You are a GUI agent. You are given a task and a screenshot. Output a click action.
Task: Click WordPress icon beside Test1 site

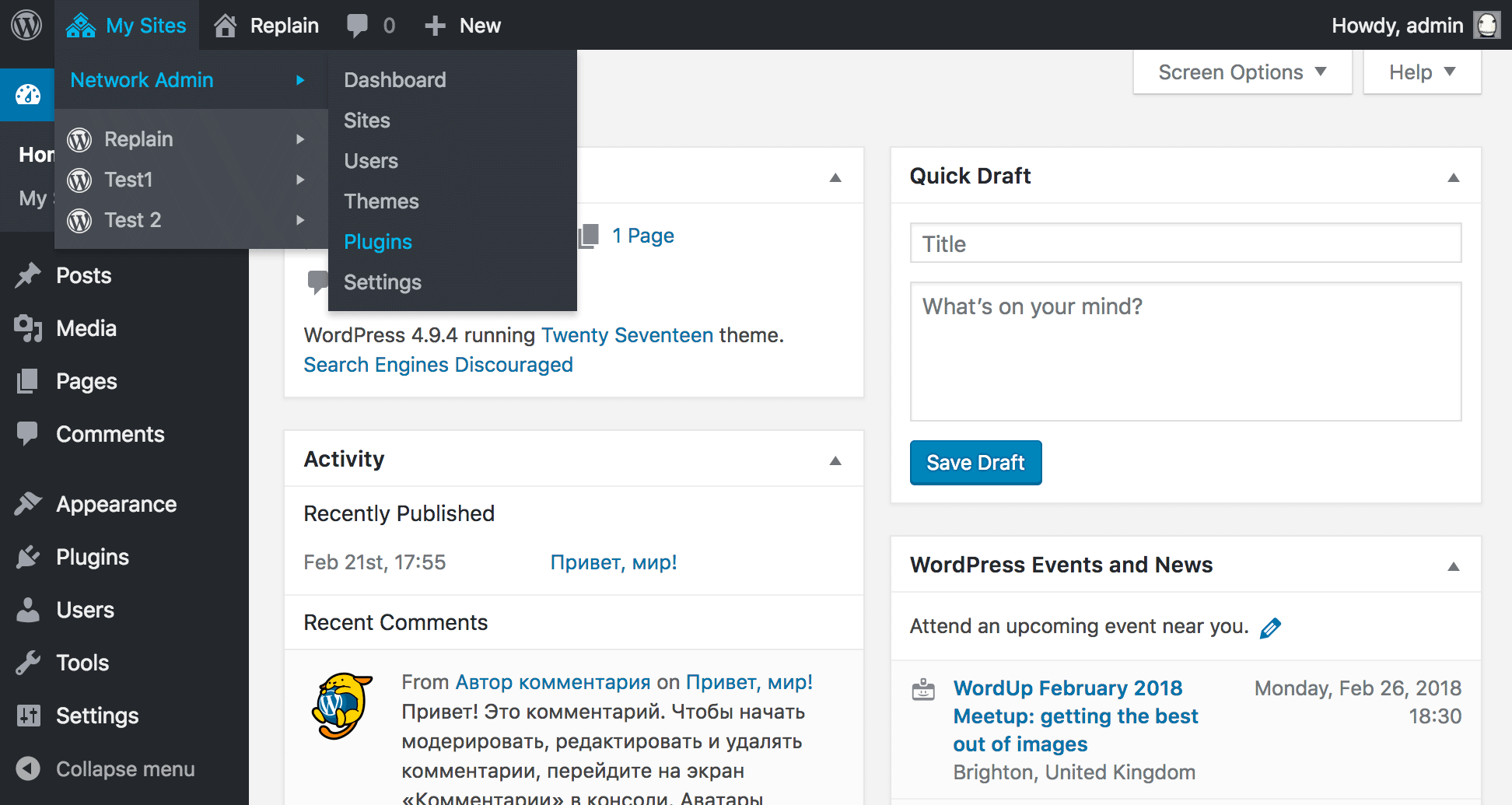[x=79, y=180]
